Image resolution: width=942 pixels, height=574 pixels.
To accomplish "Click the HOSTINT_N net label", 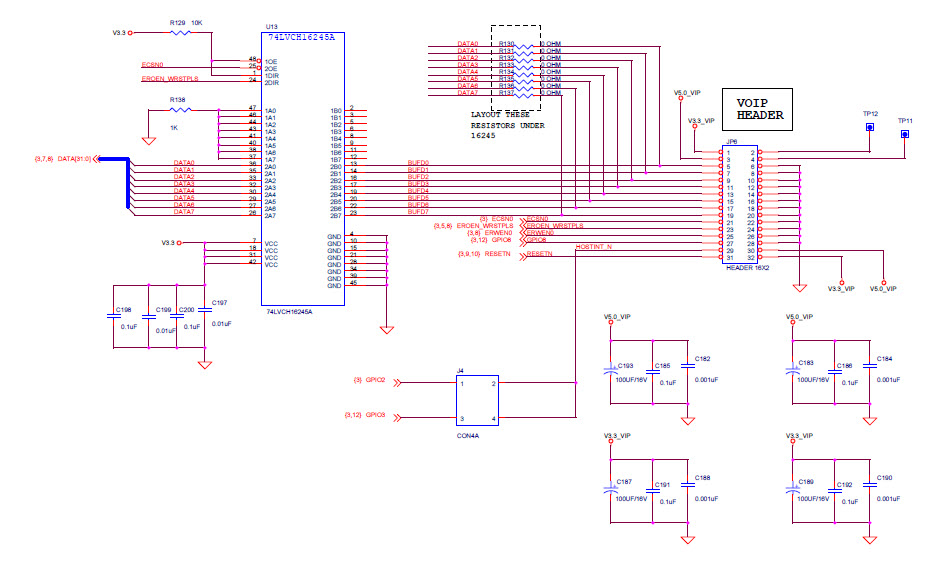I will pos(593,245).
